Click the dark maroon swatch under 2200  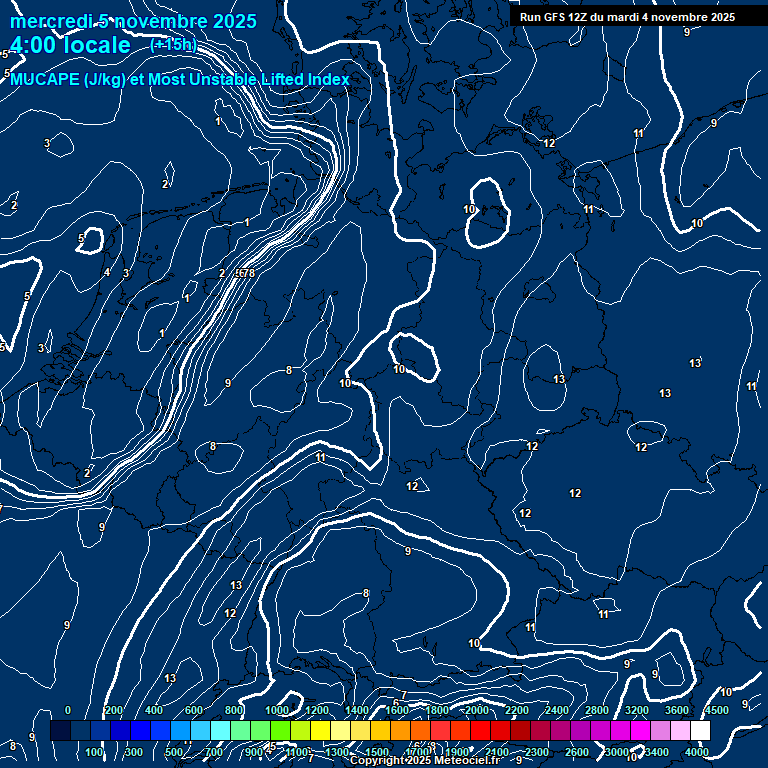click(521, 730)
